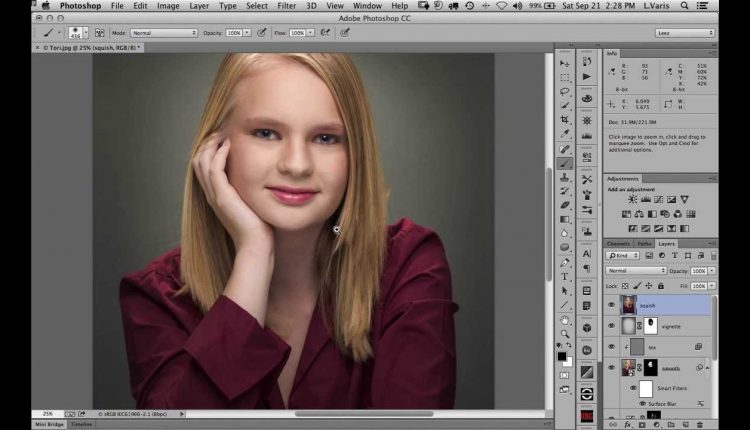750x430 pixels.
Task: Click the macOS Spotlight search icon
Action: coord(684,6)
